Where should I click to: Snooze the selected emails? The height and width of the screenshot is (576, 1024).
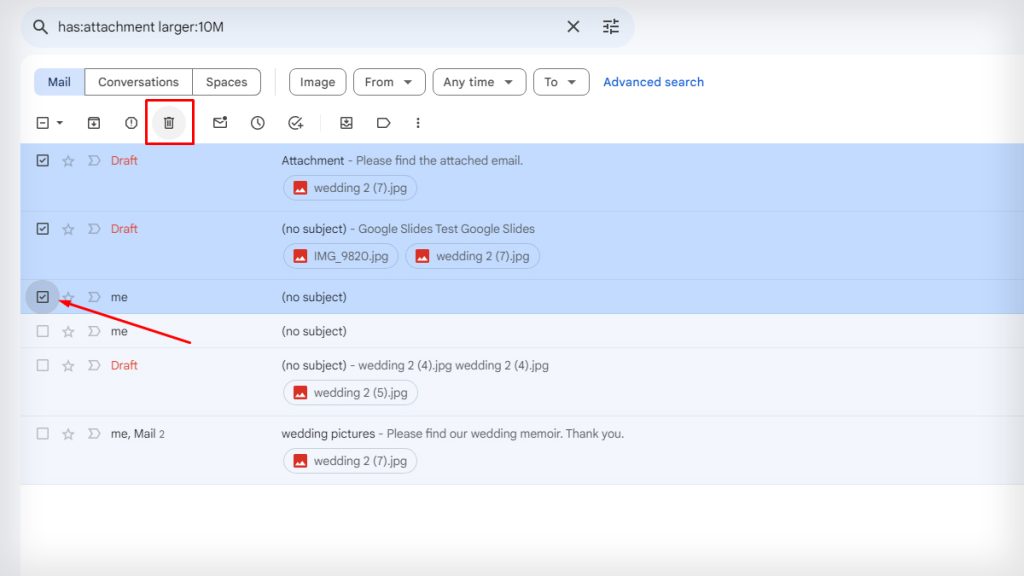click(258, 122)
